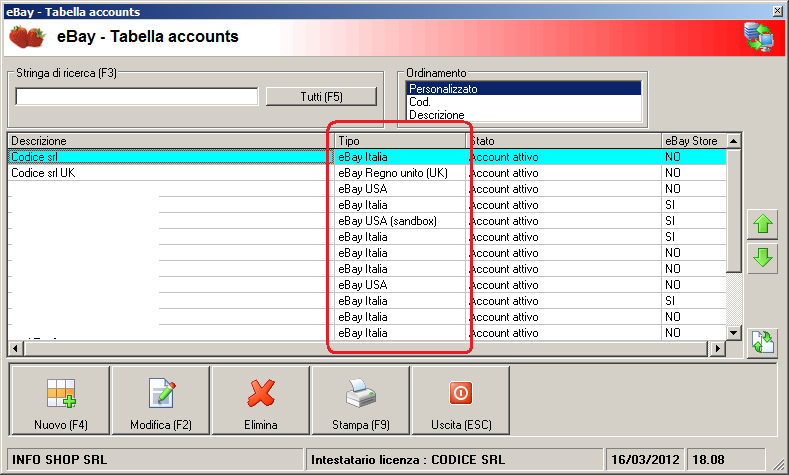The image size is (789, 475).
Task: Move selected row down with green arrow
Action: pos(763,258)
